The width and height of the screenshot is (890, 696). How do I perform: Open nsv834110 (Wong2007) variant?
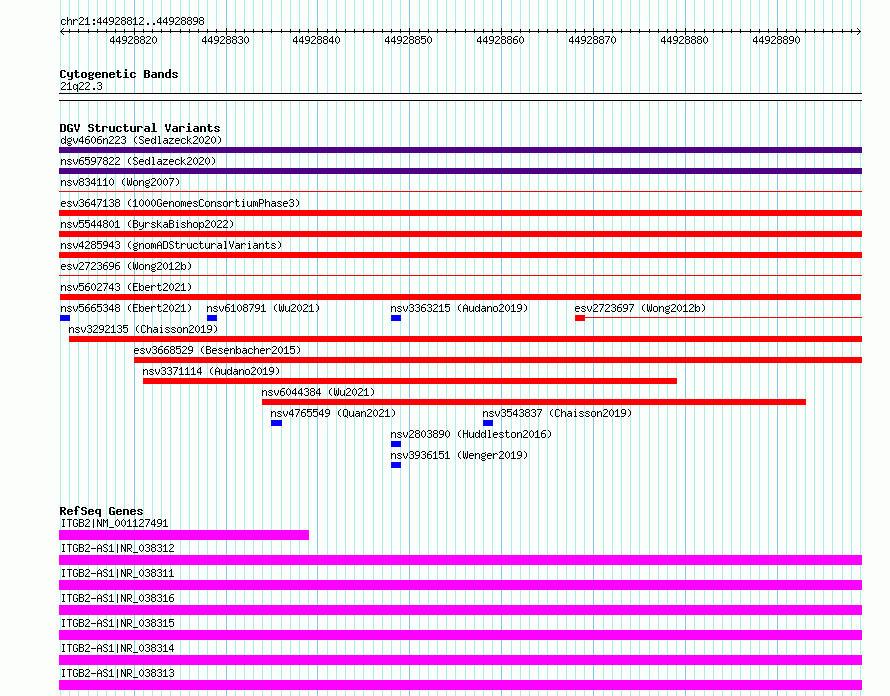click(120, 182)
